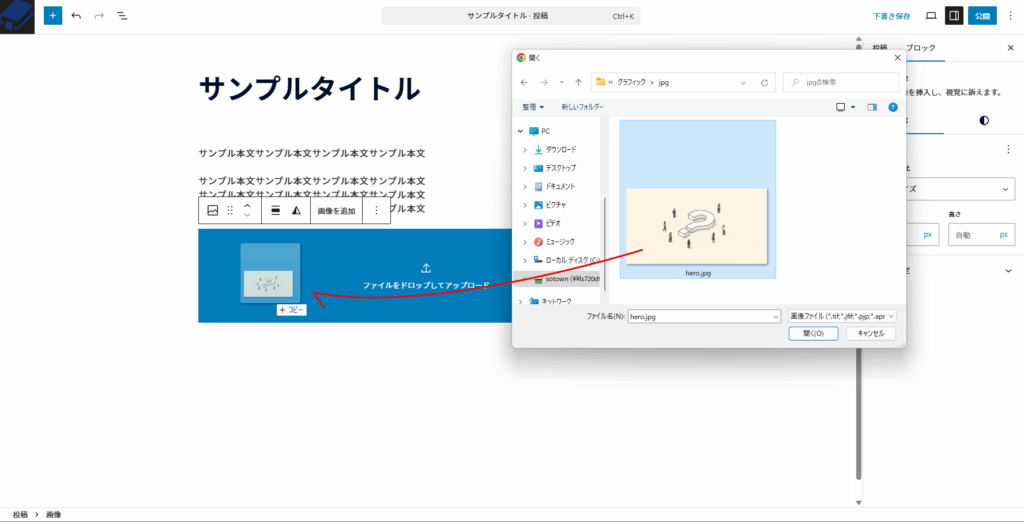
Task: Switch to the styles half-circle tab
Action: pos(984,120)
